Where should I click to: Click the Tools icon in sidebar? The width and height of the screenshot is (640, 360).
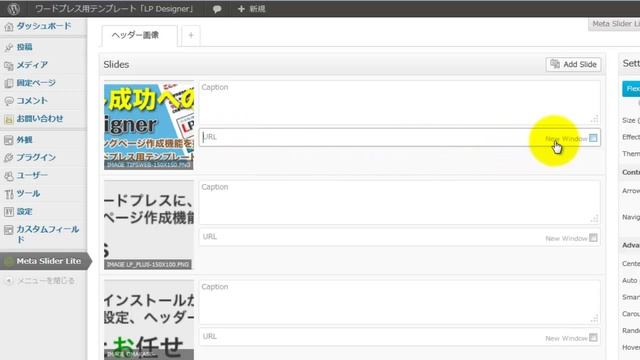9,194
